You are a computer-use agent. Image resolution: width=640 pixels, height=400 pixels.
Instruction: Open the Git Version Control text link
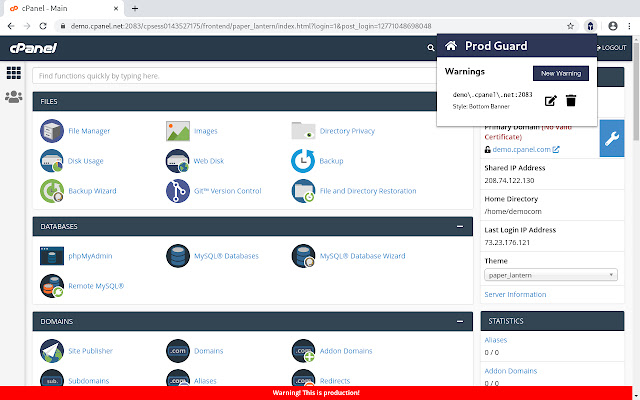(x=227, y=191)
